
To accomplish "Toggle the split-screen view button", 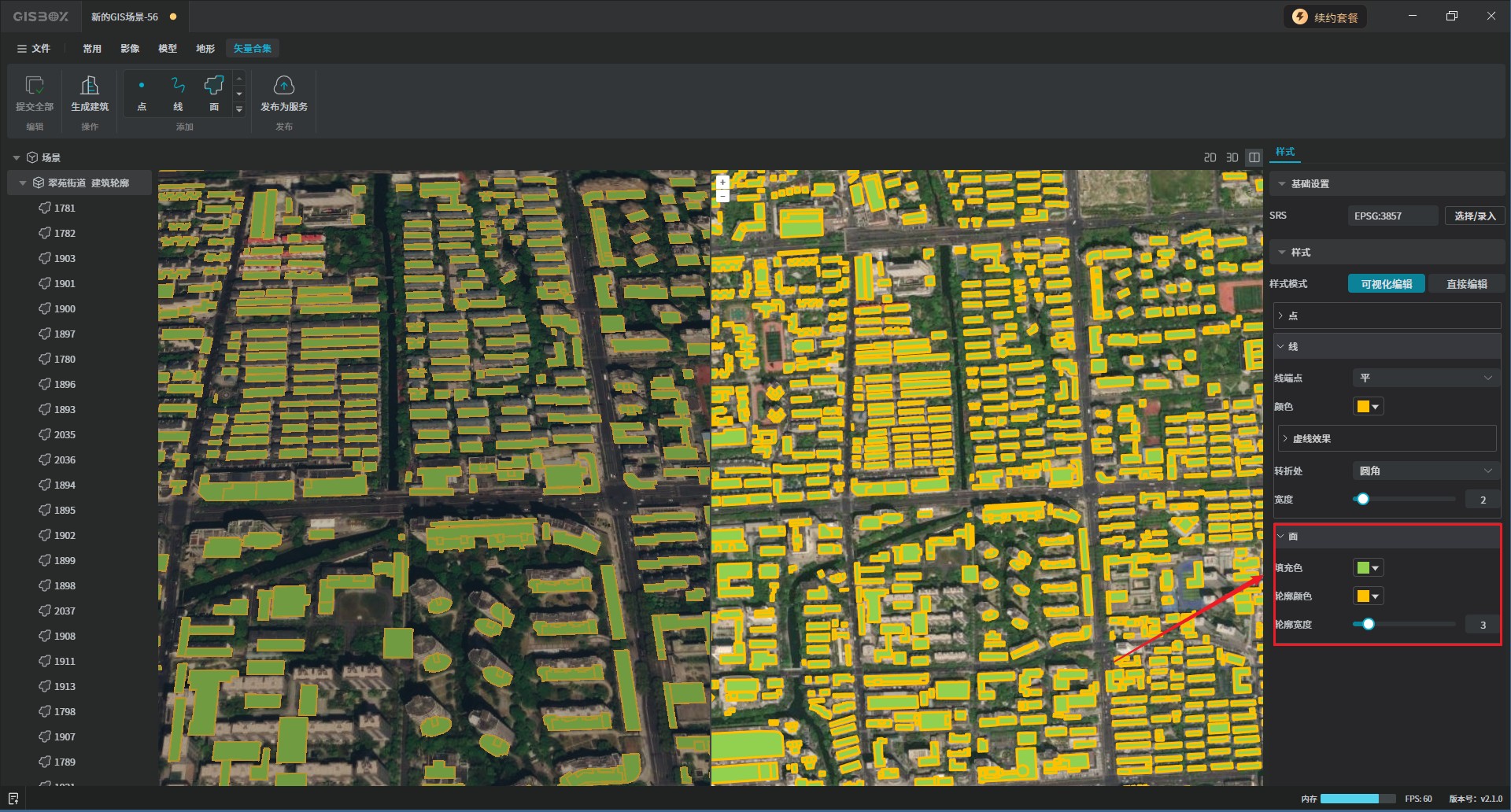I will pos(1254,158).
